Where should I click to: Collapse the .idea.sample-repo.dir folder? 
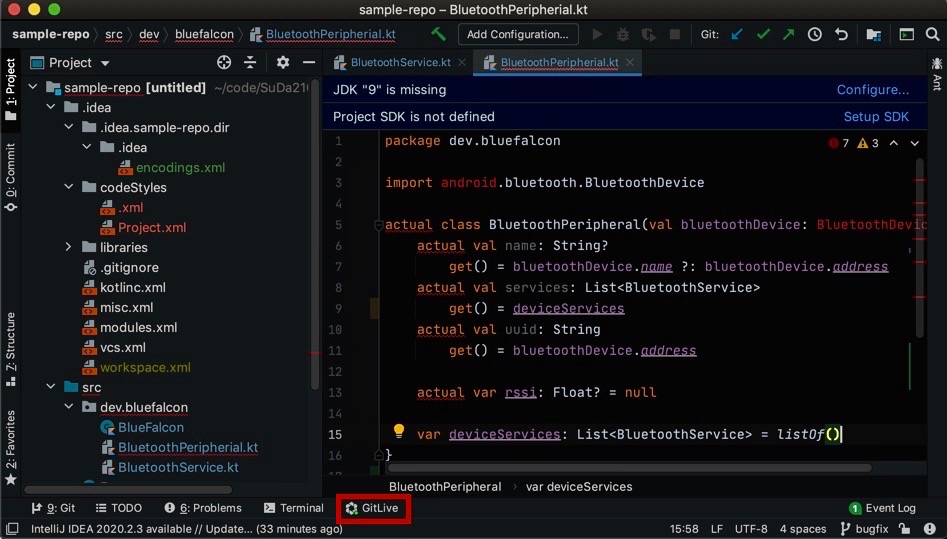tap(69, 127)
